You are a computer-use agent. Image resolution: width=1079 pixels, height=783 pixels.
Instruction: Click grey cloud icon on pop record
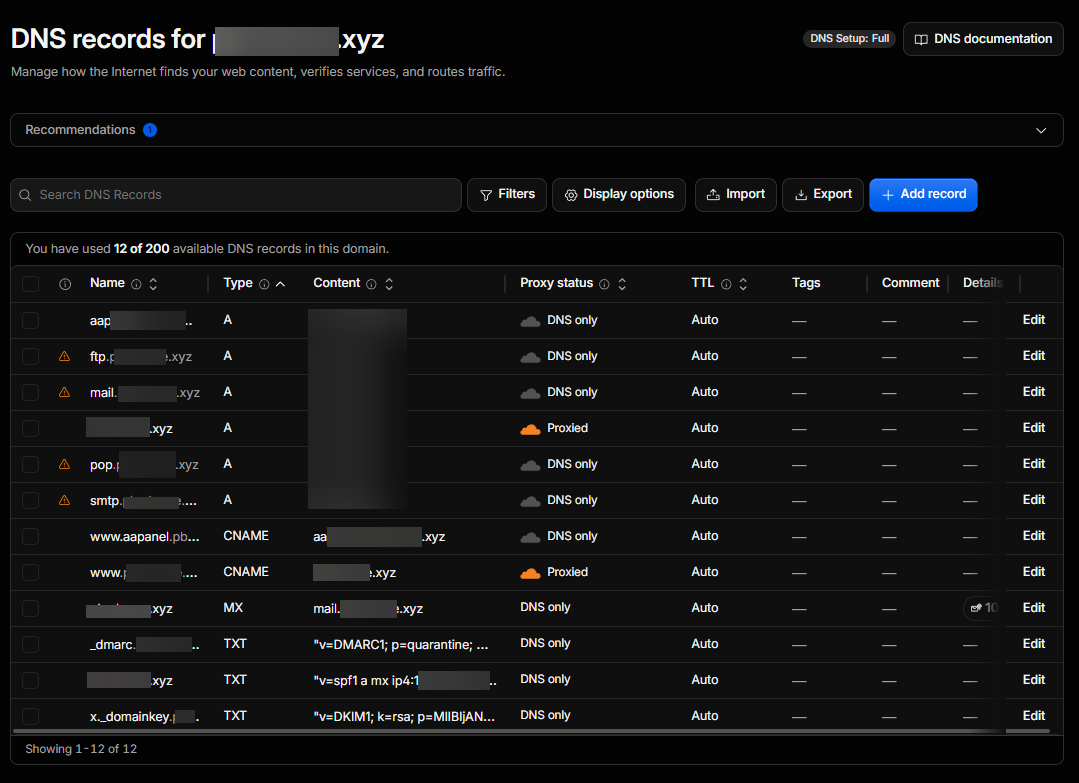(530, 465)
